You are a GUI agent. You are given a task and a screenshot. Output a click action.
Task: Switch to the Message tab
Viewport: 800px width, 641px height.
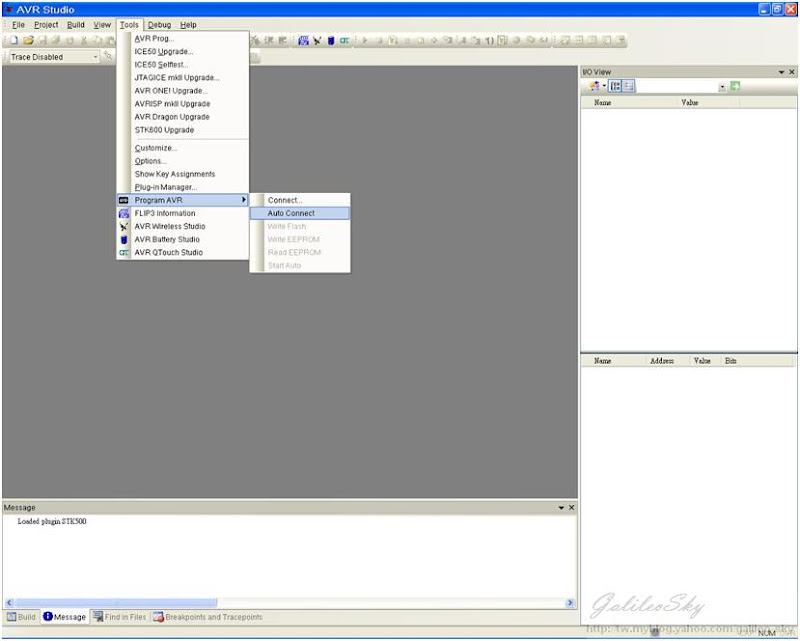(x=65, y=617)
